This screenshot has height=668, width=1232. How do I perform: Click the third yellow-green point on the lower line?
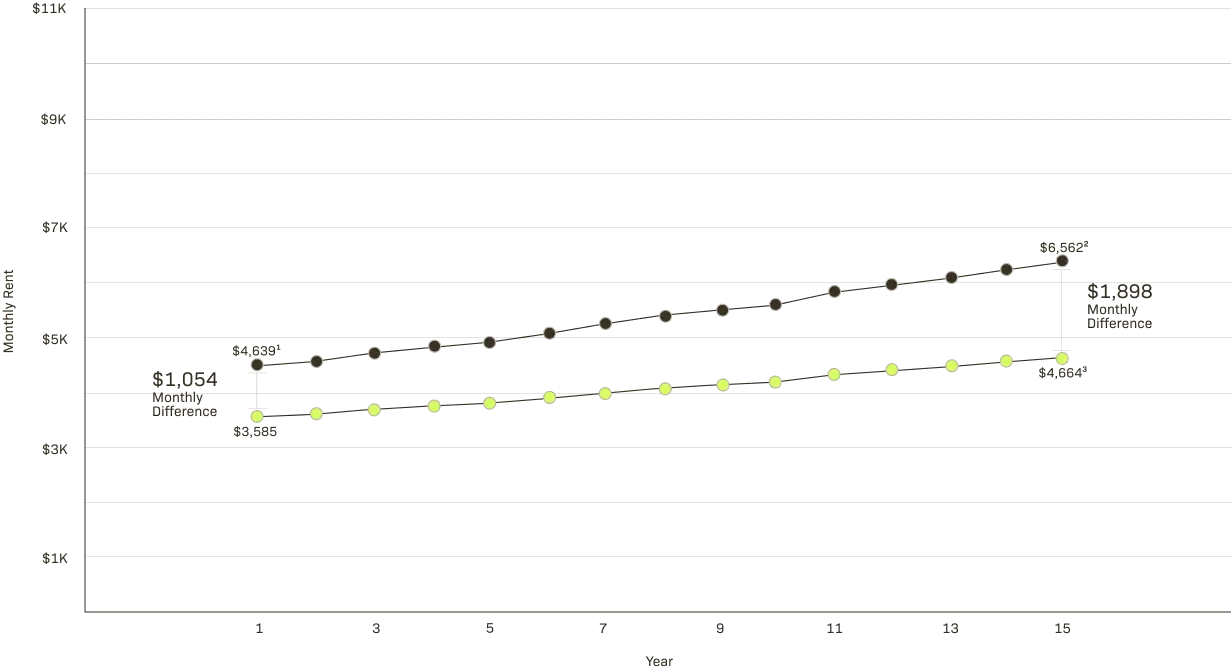pyautogui.click(x=374, y=409)
